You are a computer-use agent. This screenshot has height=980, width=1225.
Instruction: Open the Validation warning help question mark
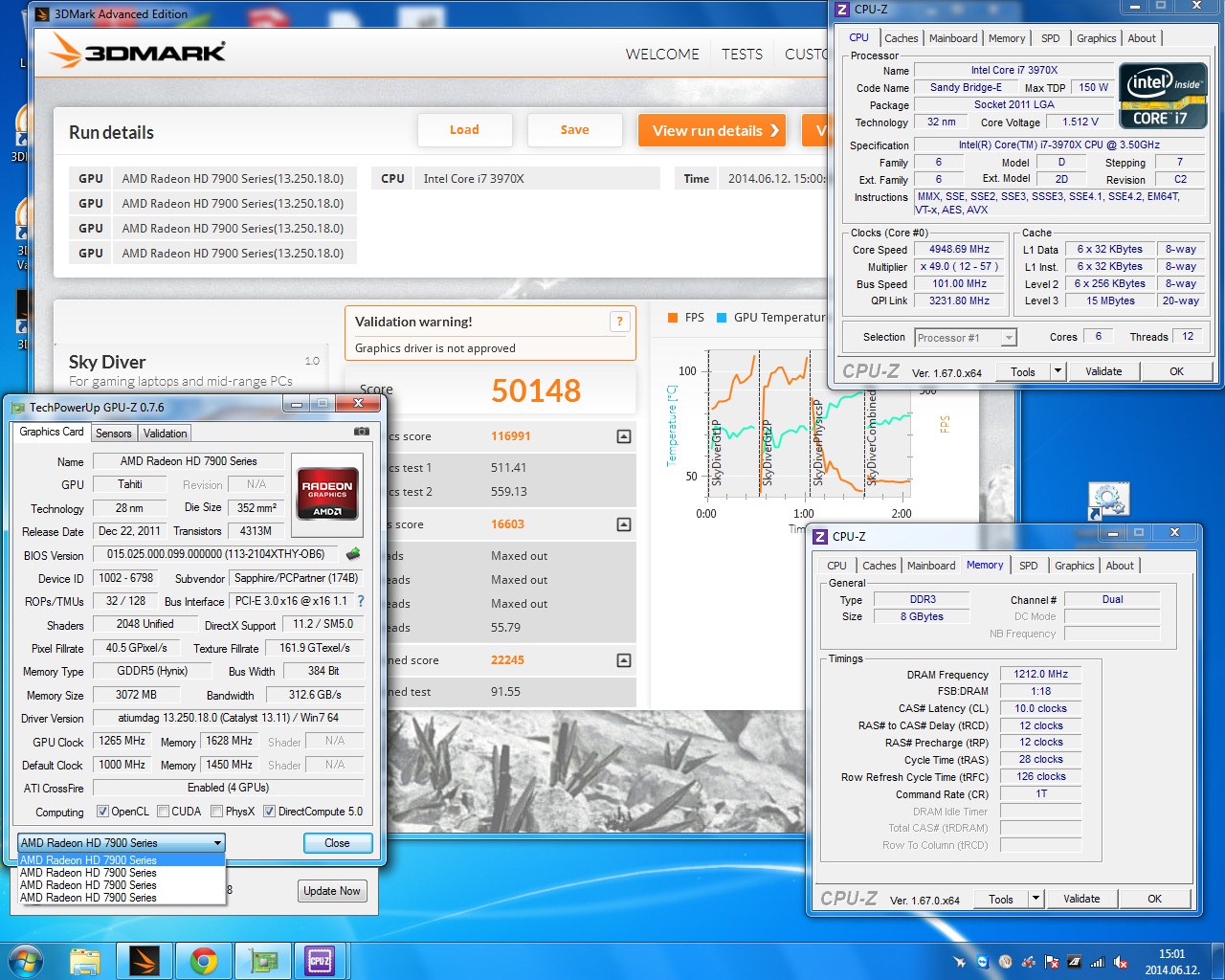620,322
